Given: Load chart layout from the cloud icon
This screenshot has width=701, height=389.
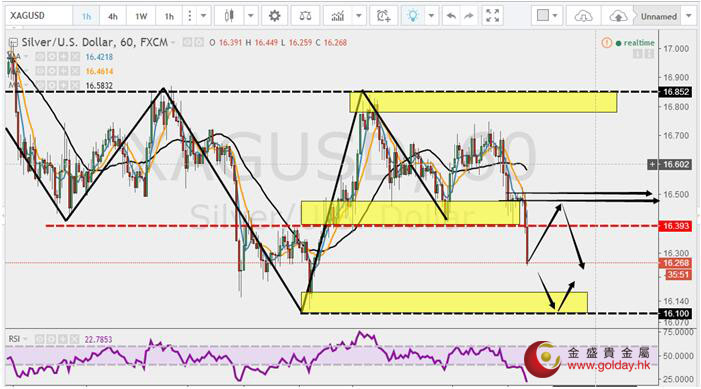Looking at the screenshot, I should pyautogui.click(x=583, y=17).
